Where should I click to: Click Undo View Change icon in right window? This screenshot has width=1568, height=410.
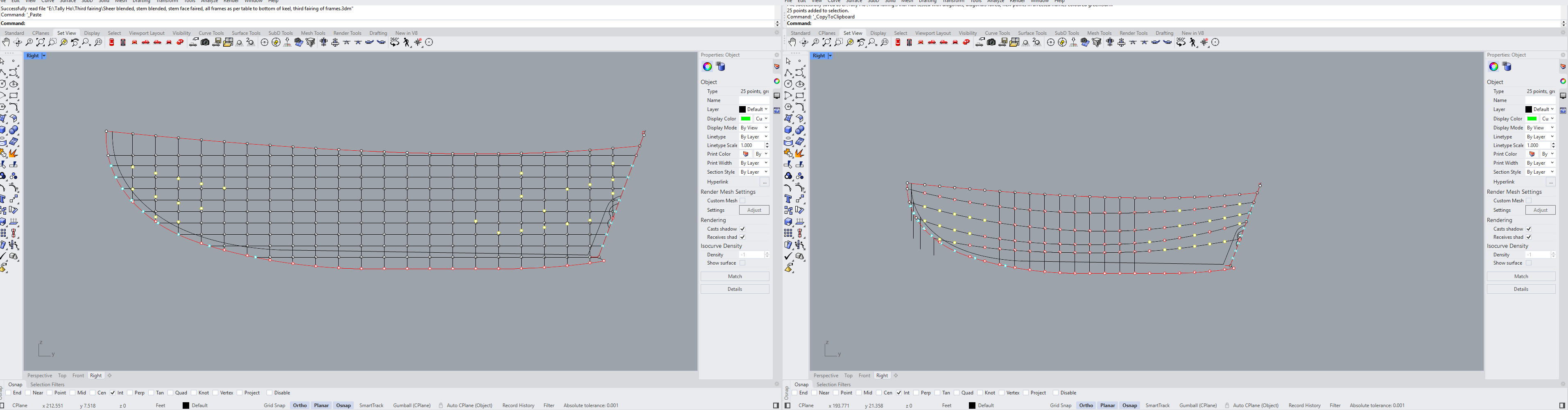(x=861, y=42)
